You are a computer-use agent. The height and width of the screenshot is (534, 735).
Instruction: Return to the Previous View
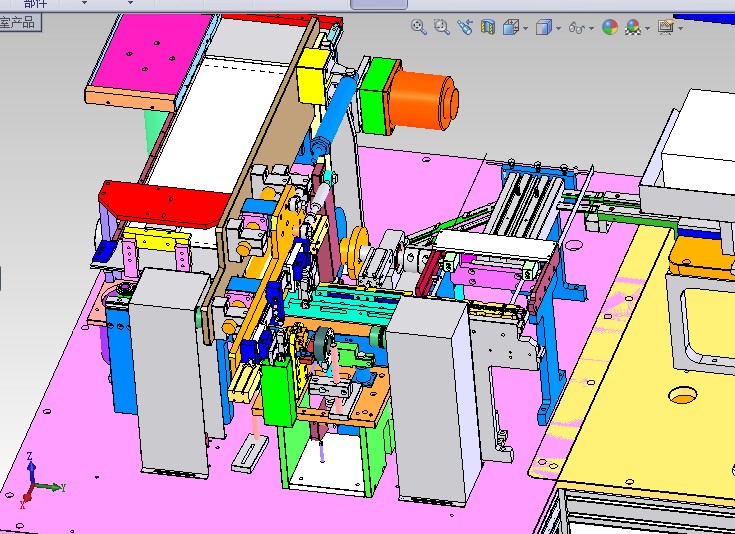pyautogui.click(x=465, y=27)
